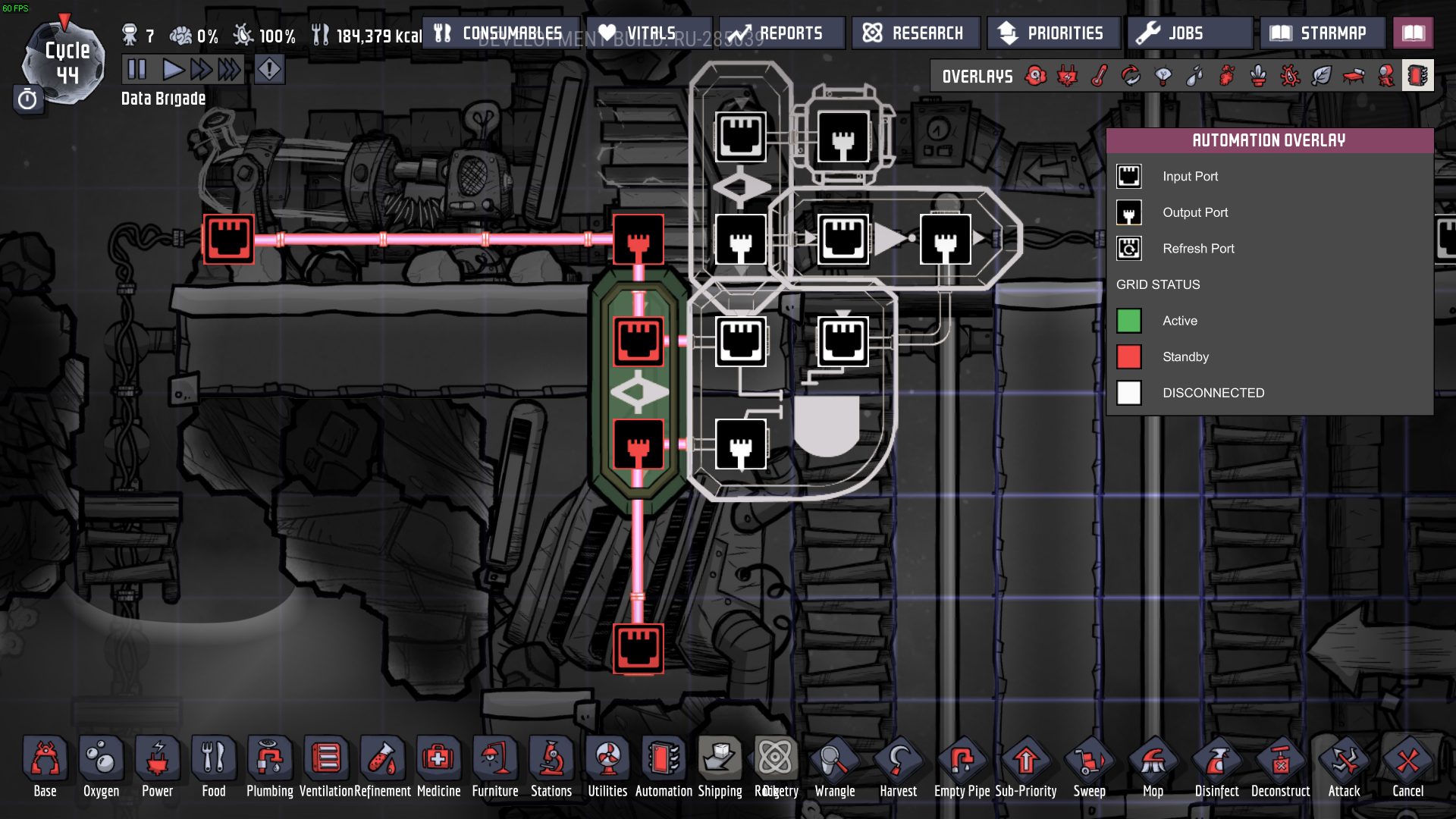Open the Research screen
The width and height of the screenshot is (1456, 819).
(x=916, y=33)
